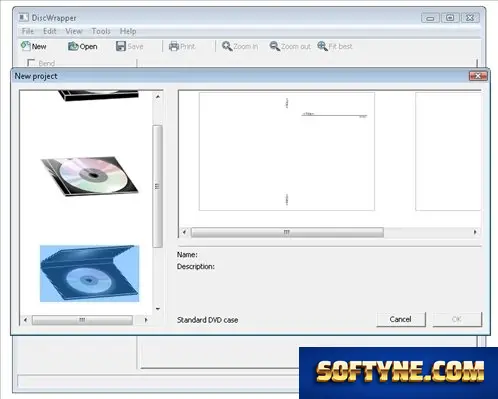Click the template list scroll down arrow
498x399 pixels.
pos(158,309)
